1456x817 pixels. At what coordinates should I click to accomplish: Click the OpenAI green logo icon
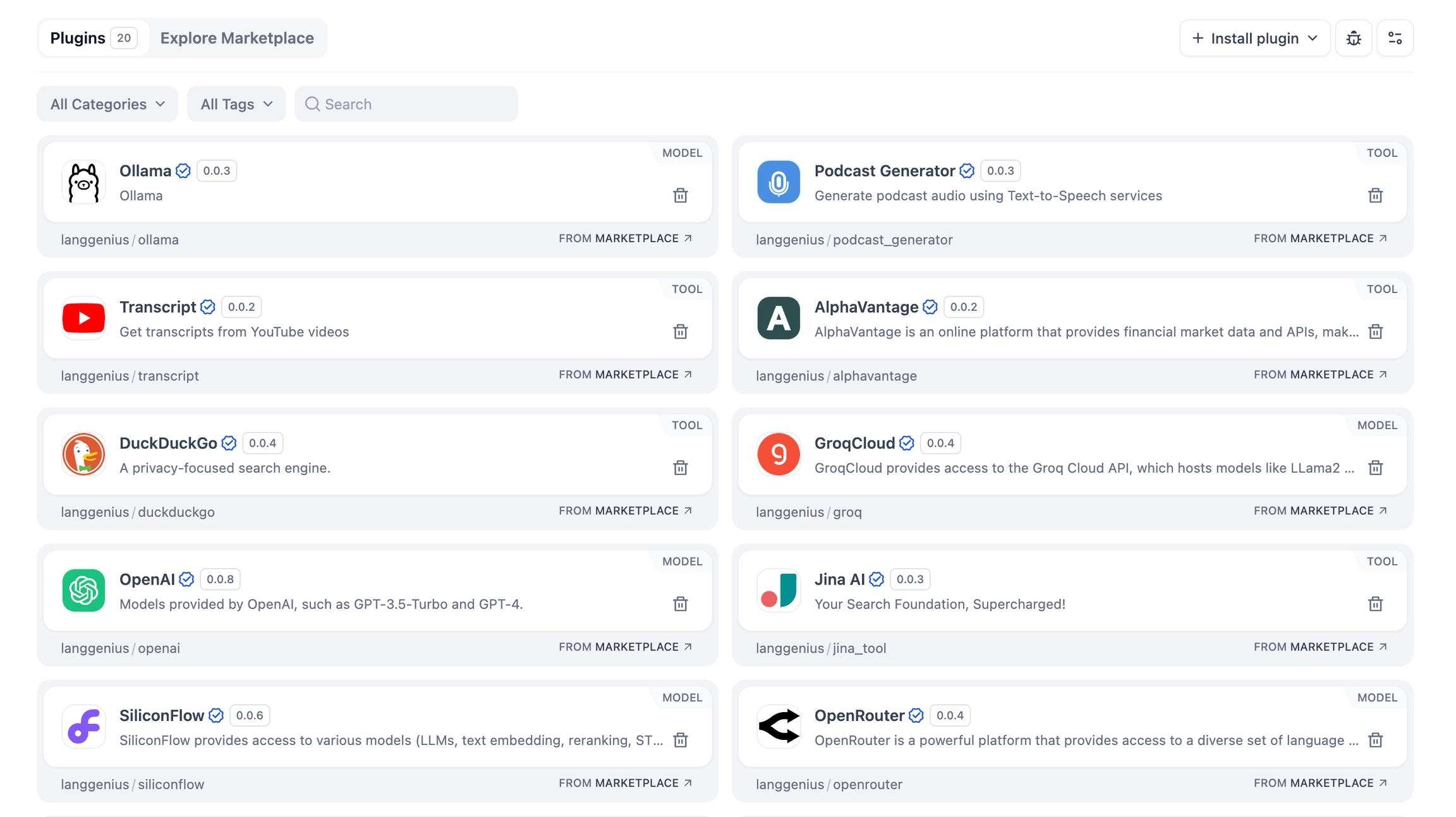pyautogui.click(x=83, y=590)
